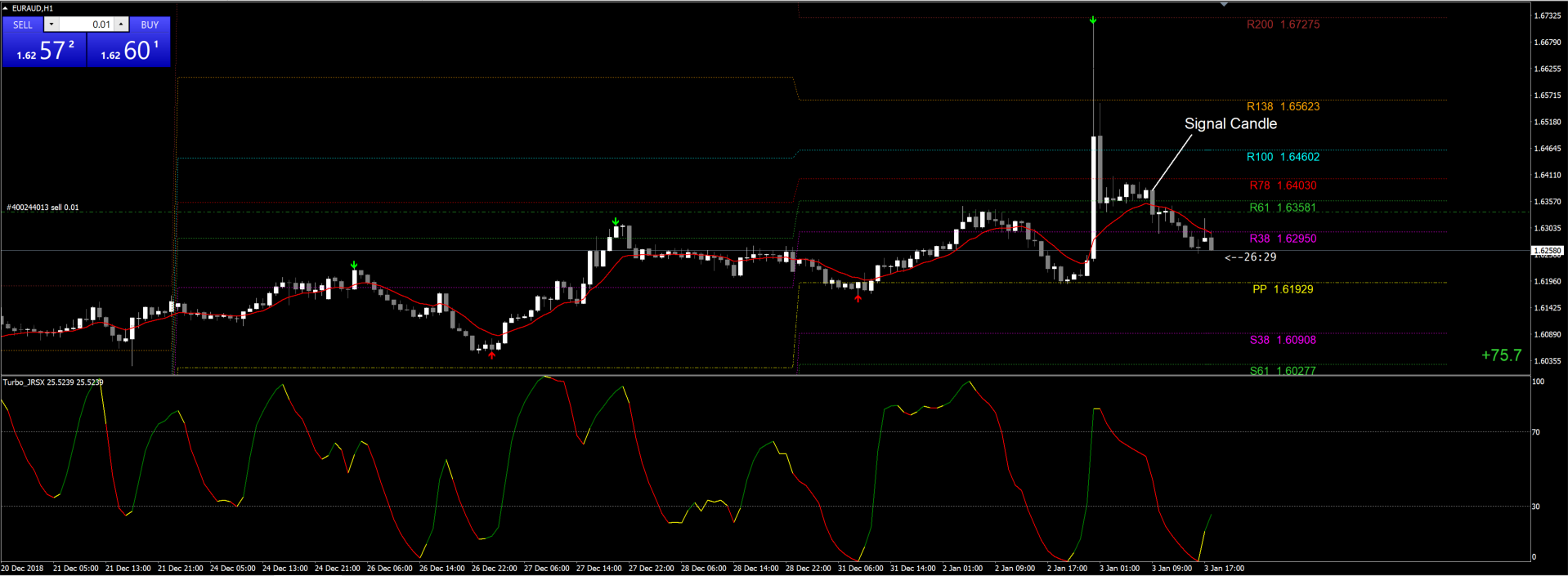
Task: Click the red up arrow near 31 Dec 06:00
Action: pos(858,299)
